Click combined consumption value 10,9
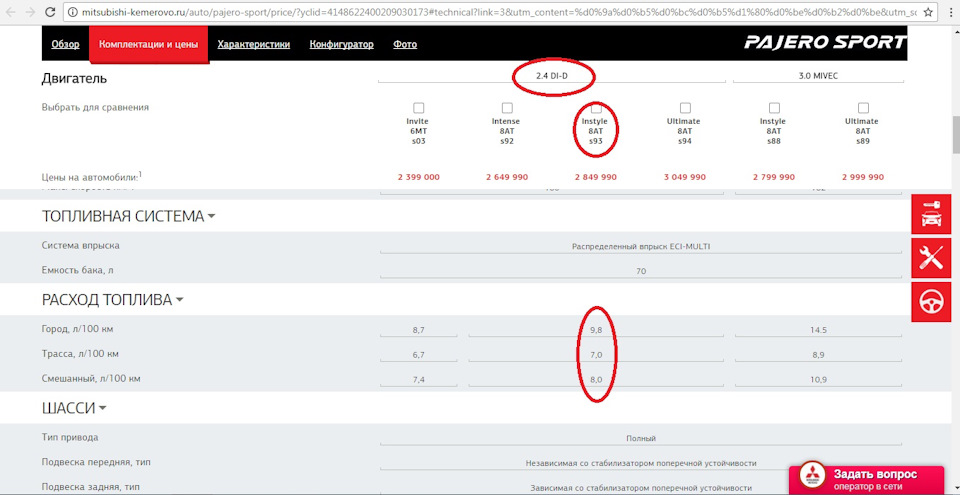Viewport: 960px width, 495px height. pos(818,380)
